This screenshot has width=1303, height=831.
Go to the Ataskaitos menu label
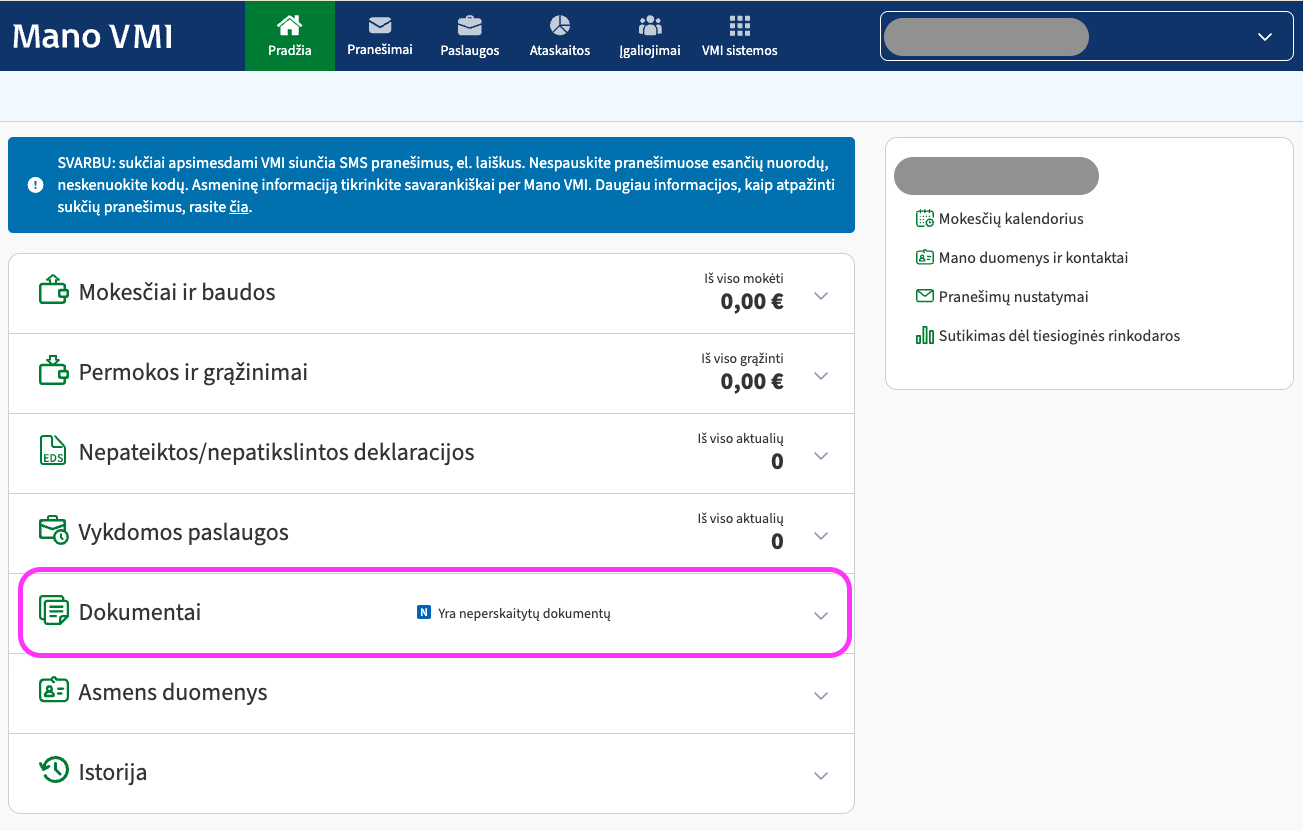click(560, 50)
